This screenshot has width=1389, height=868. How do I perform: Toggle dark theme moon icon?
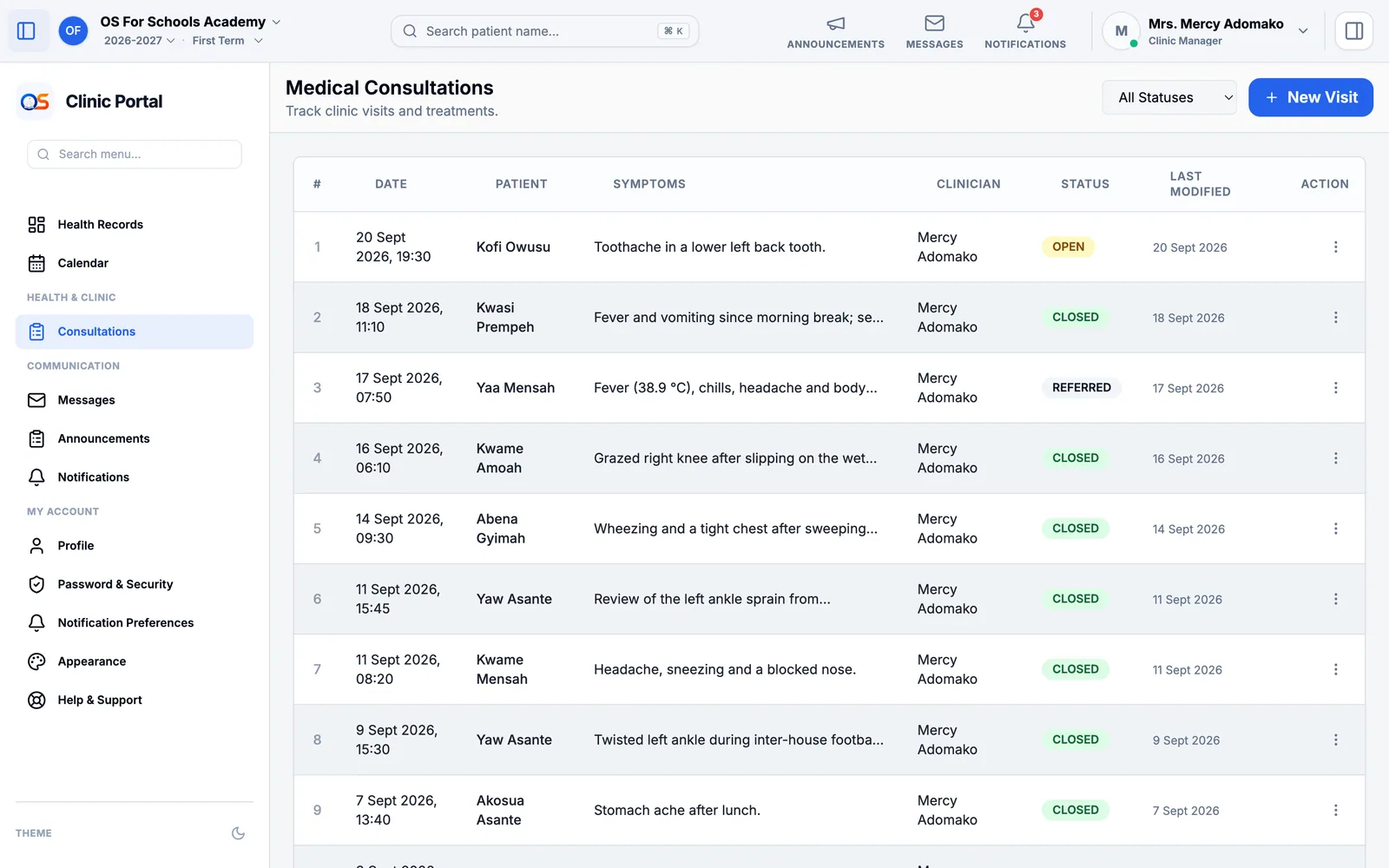click(x=238, y=833)
